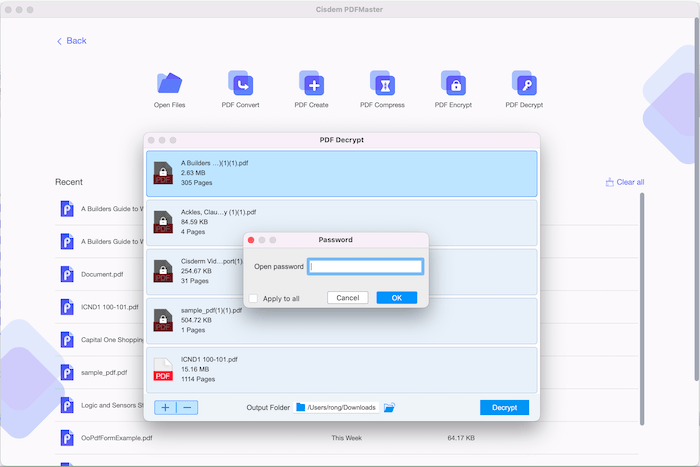Start decryption with the Decrypt button
Screen dimensions: 700x467
pos(504,407)
